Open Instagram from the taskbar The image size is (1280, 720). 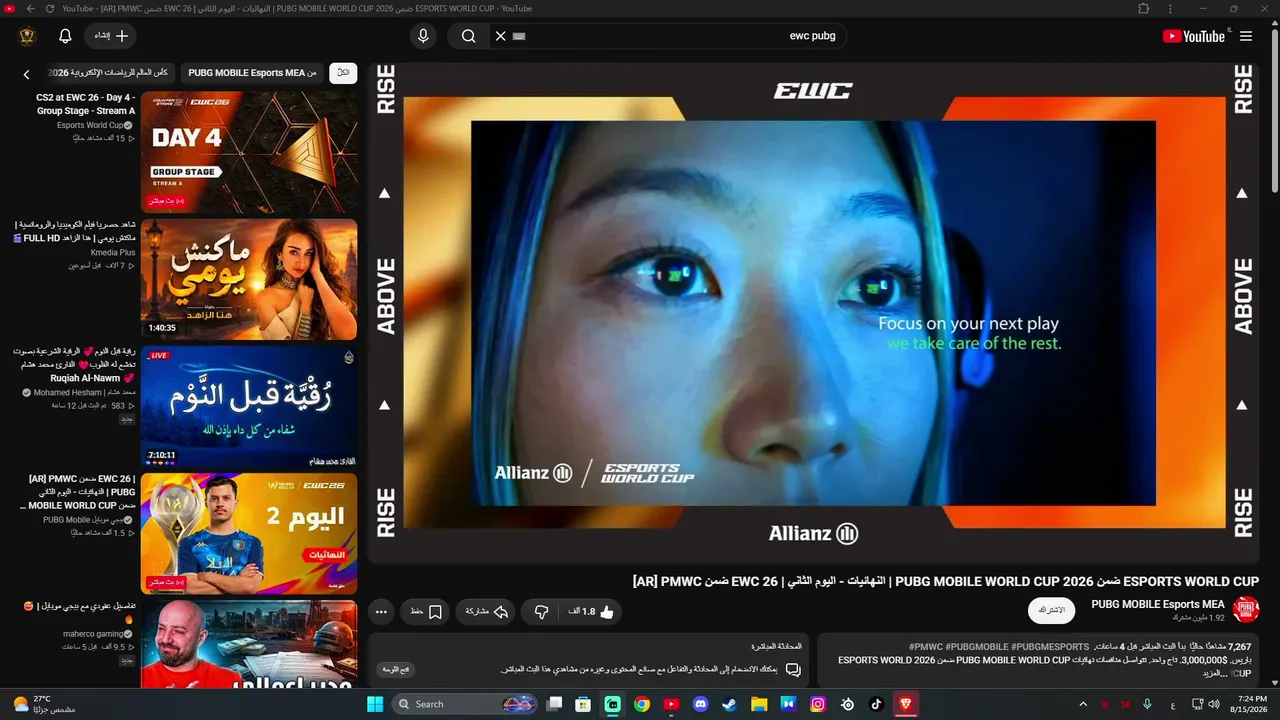pyautogui.click(x=817, y=704)
